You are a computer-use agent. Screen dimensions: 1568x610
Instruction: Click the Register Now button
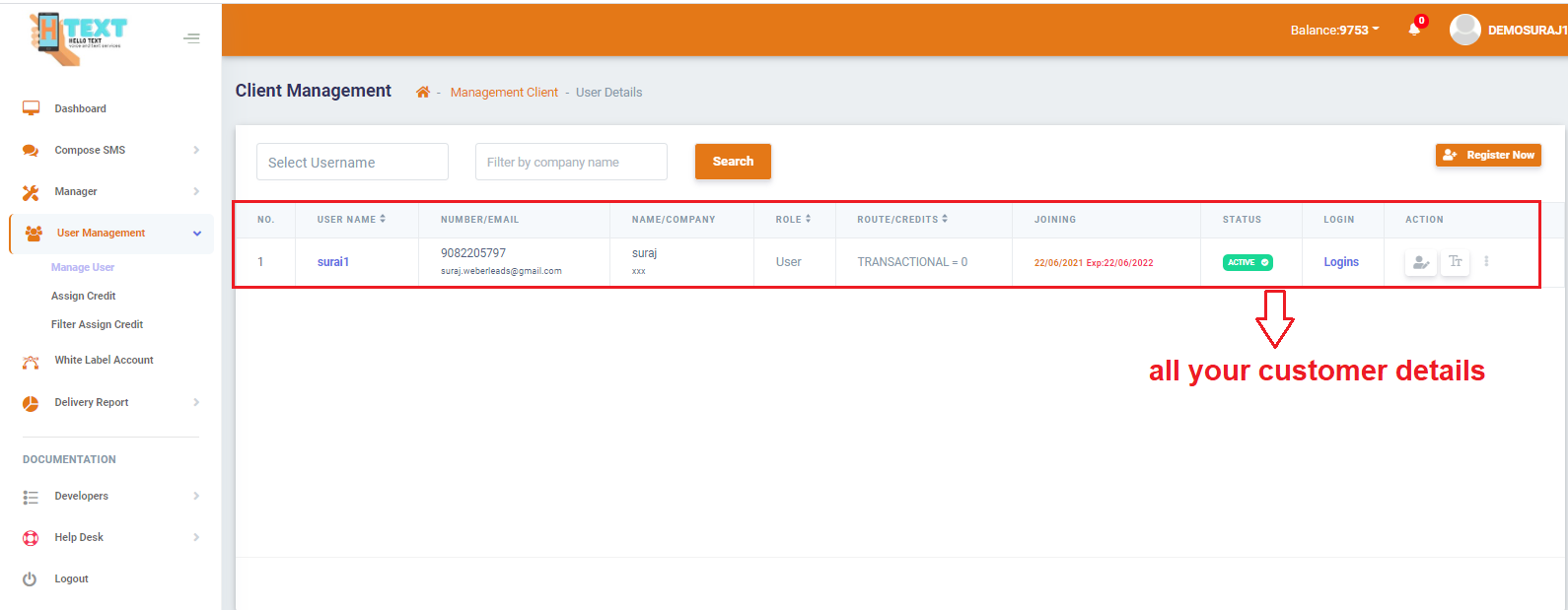coord(1488,155)
